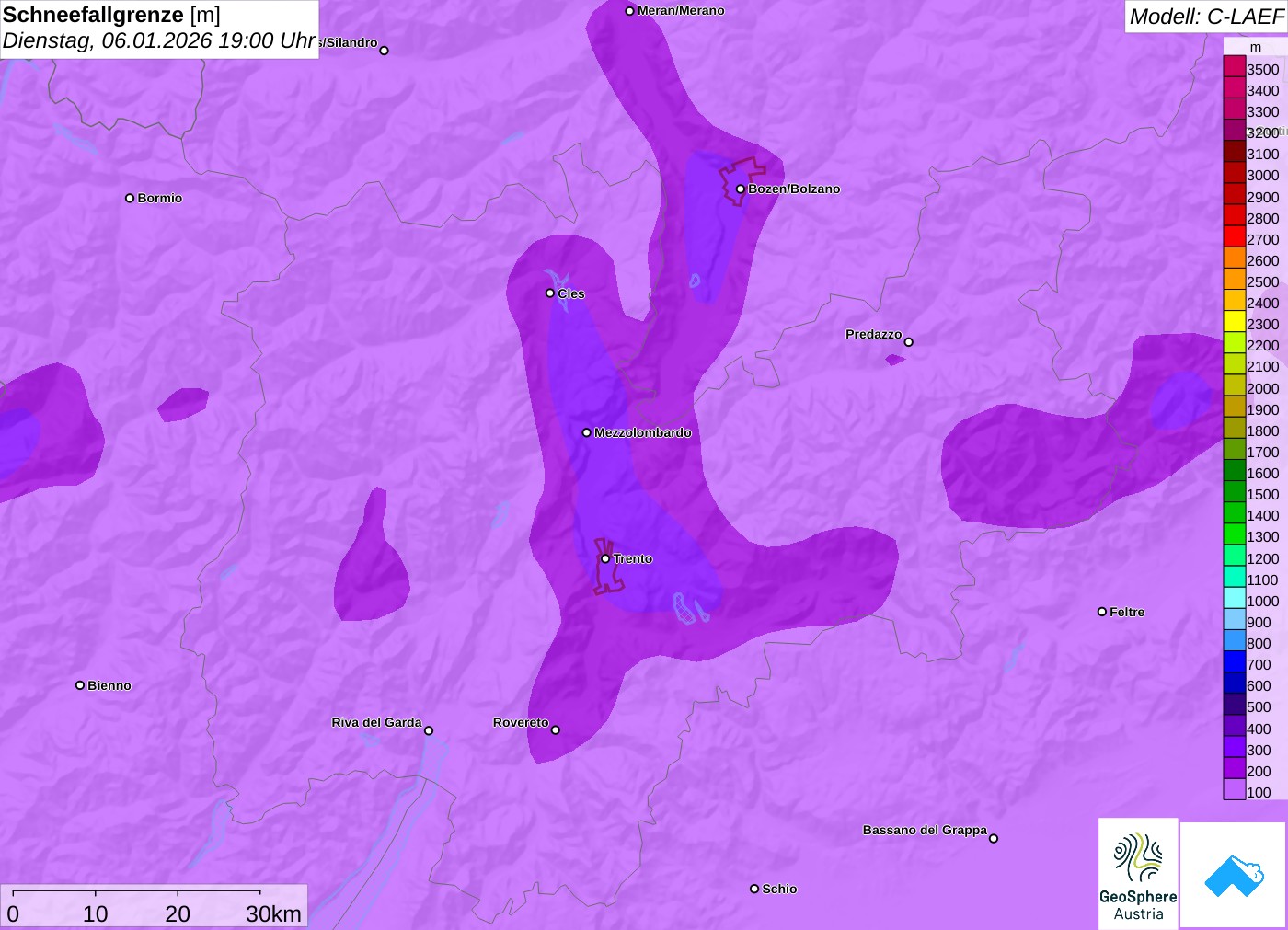Viewport: 1288px width, 930px height.
Task: Click the 3000 value in legend
Action: point(1262,176)
